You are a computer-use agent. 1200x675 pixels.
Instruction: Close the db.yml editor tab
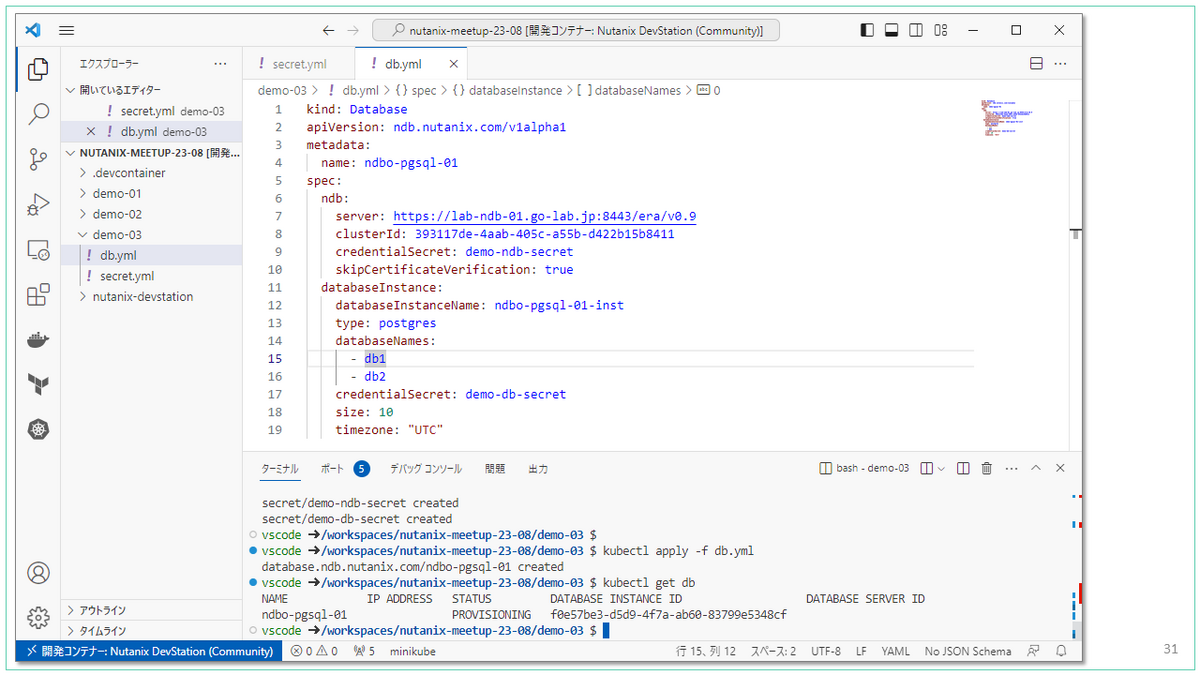pyautogui.click(x=454, y=64)
